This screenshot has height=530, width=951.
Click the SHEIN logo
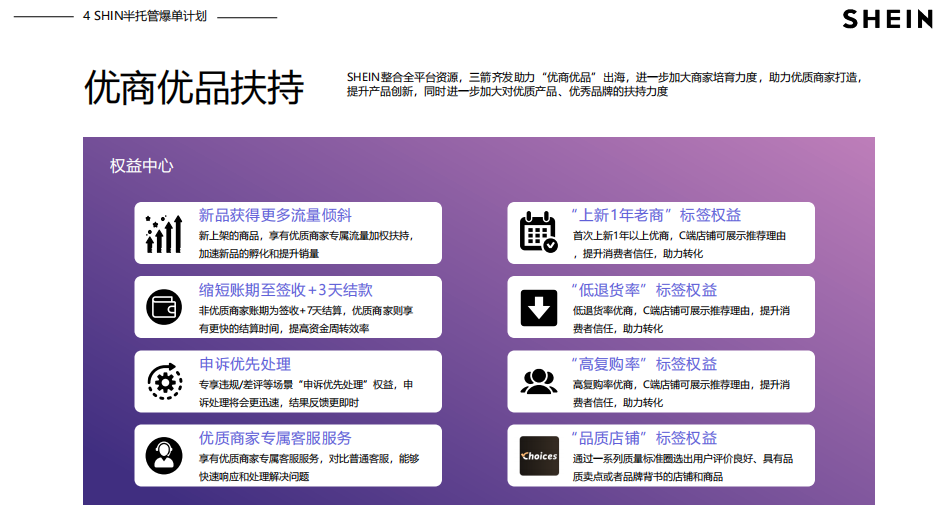click(887, 19)
